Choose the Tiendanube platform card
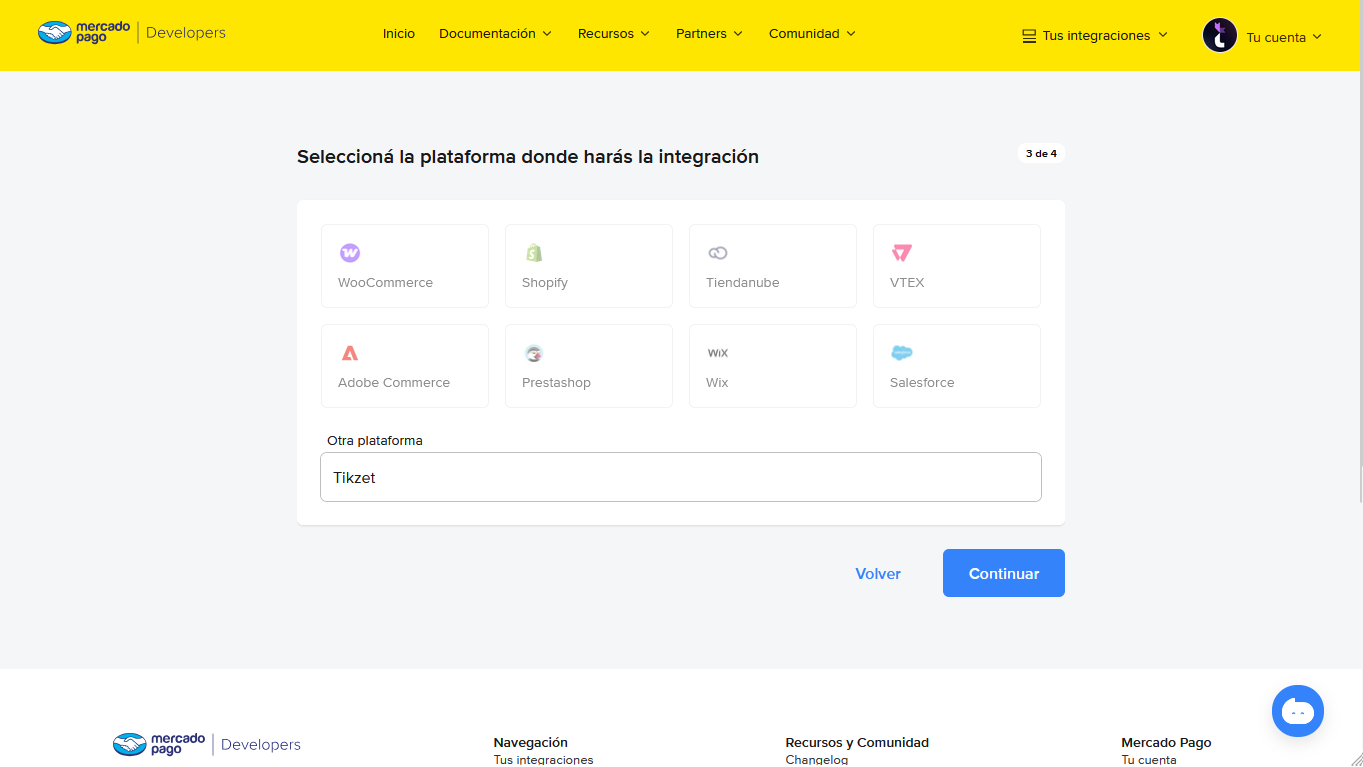Viewport: 1363px width, 767px height. (773, 266)
